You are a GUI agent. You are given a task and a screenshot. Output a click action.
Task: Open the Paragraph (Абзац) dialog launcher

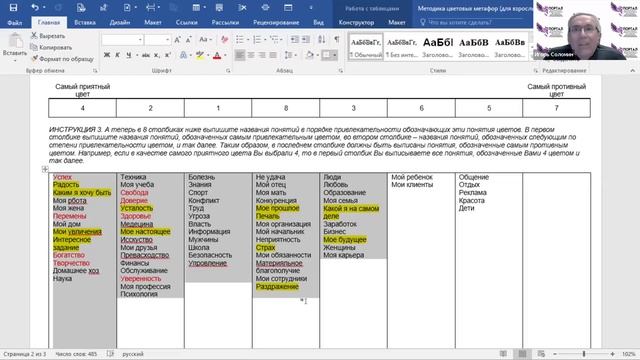pyautogui.click(x=340, y=71)
